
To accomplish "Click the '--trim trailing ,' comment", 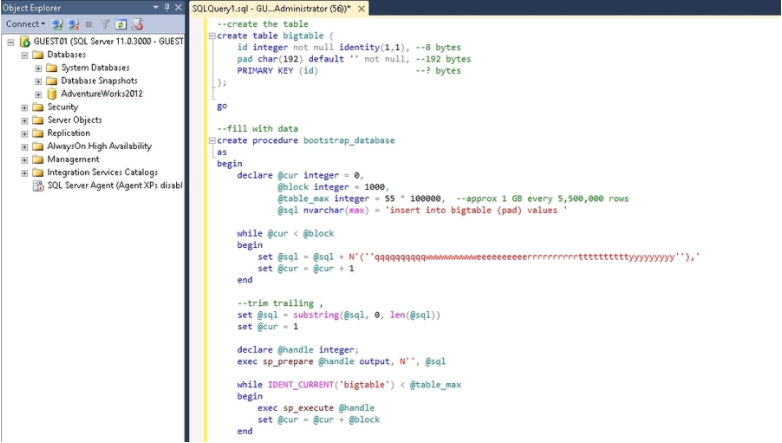I will 280,303.
